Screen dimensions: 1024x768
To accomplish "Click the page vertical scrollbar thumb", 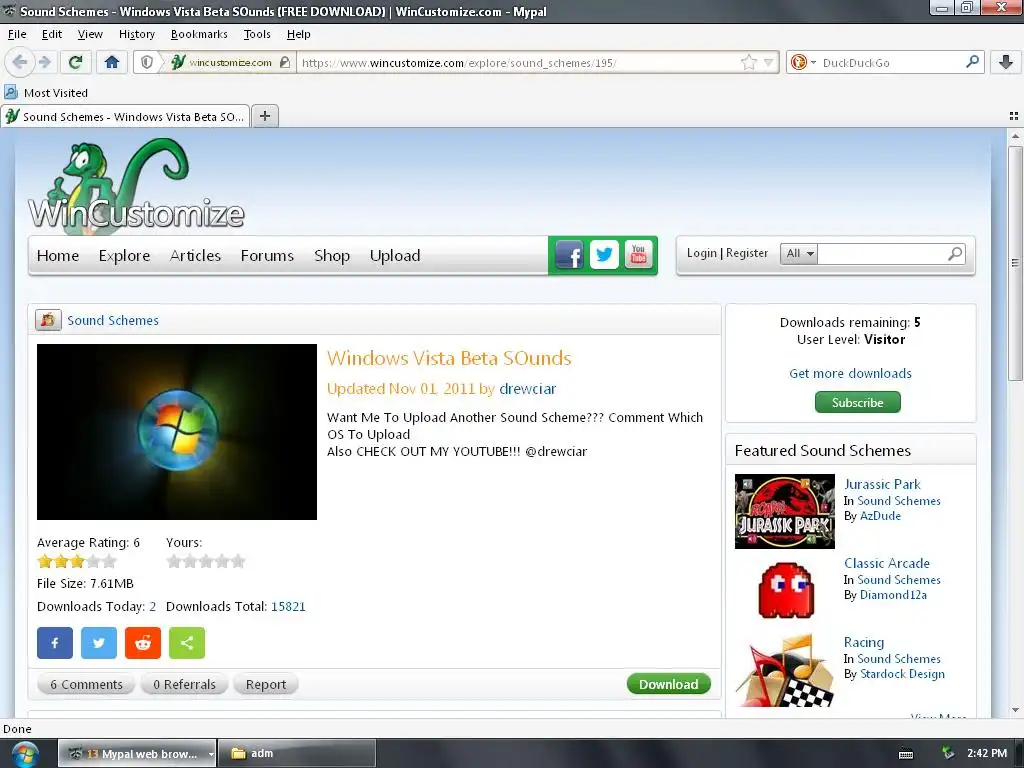I will pyautogui.click(x=1015, y=263).
